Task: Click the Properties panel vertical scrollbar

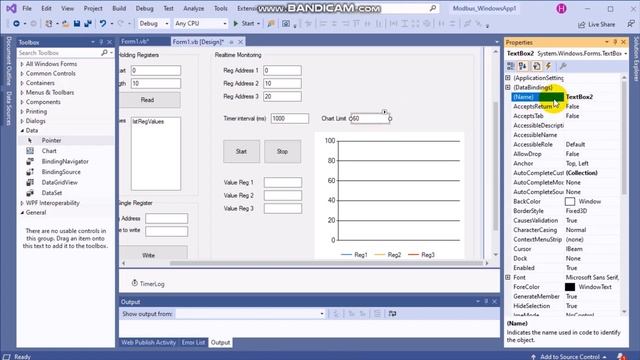Action: click(624, 138)
